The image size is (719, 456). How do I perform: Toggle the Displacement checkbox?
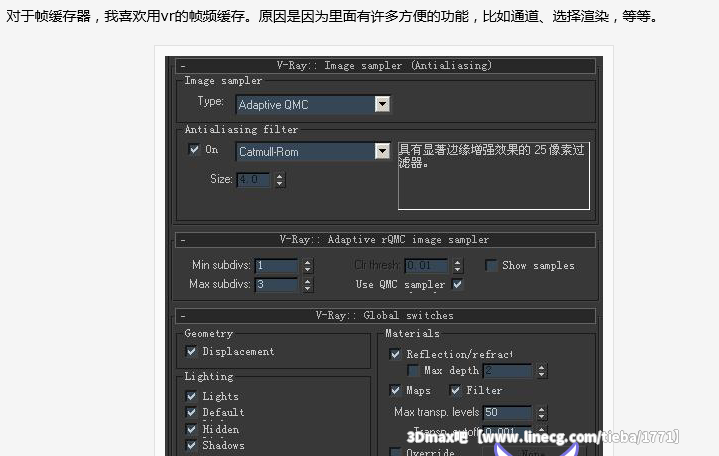pos(191,351)
